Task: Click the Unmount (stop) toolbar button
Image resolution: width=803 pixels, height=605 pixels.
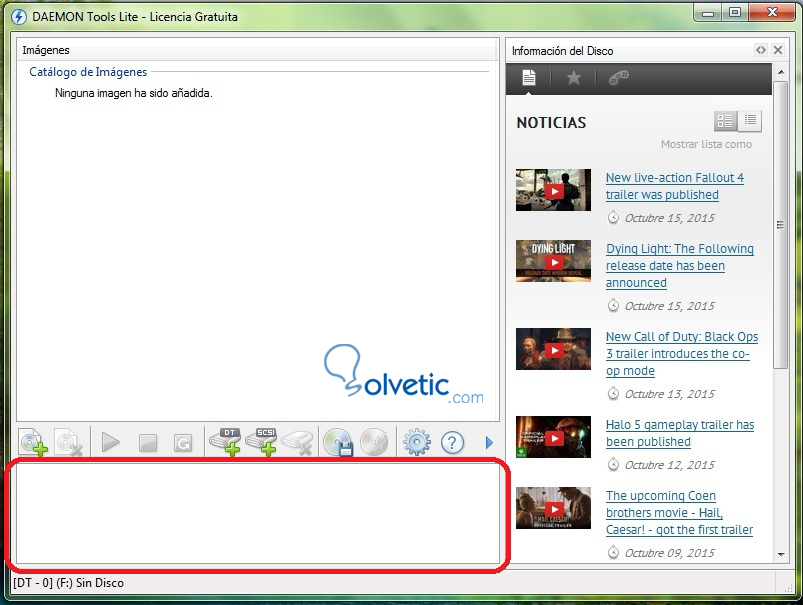Action: pyautogui.click(x=148, y=443)
